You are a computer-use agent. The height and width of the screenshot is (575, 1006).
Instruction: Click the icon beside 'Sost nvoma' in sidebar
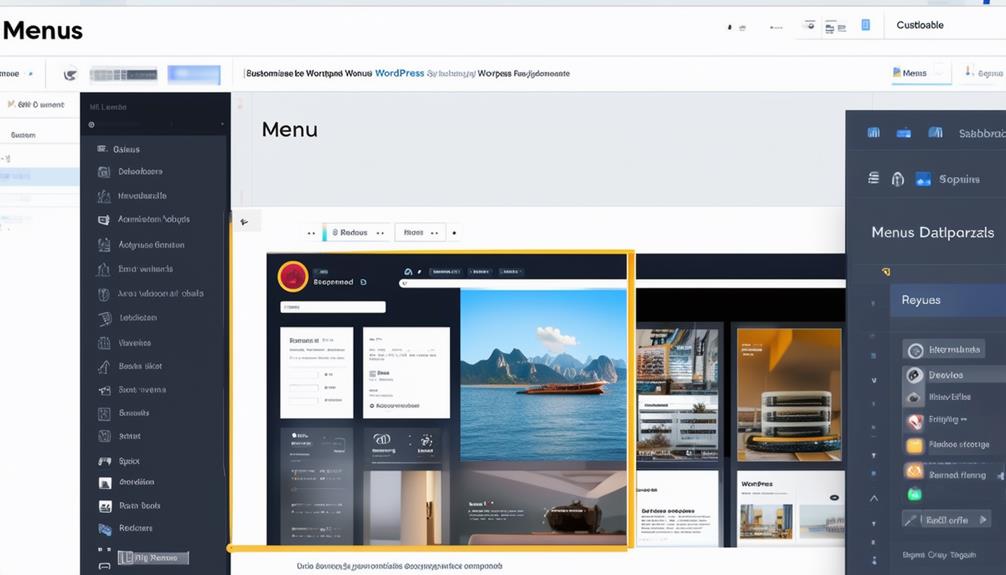(x=105, y=390)
